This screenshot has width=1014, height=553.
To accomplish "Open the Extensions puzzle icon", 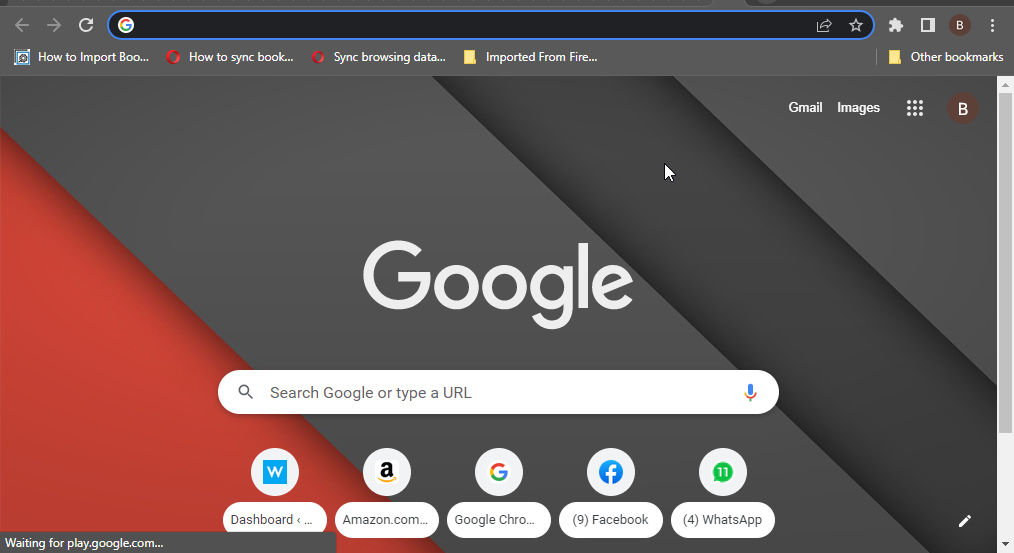I will [896, 25].
